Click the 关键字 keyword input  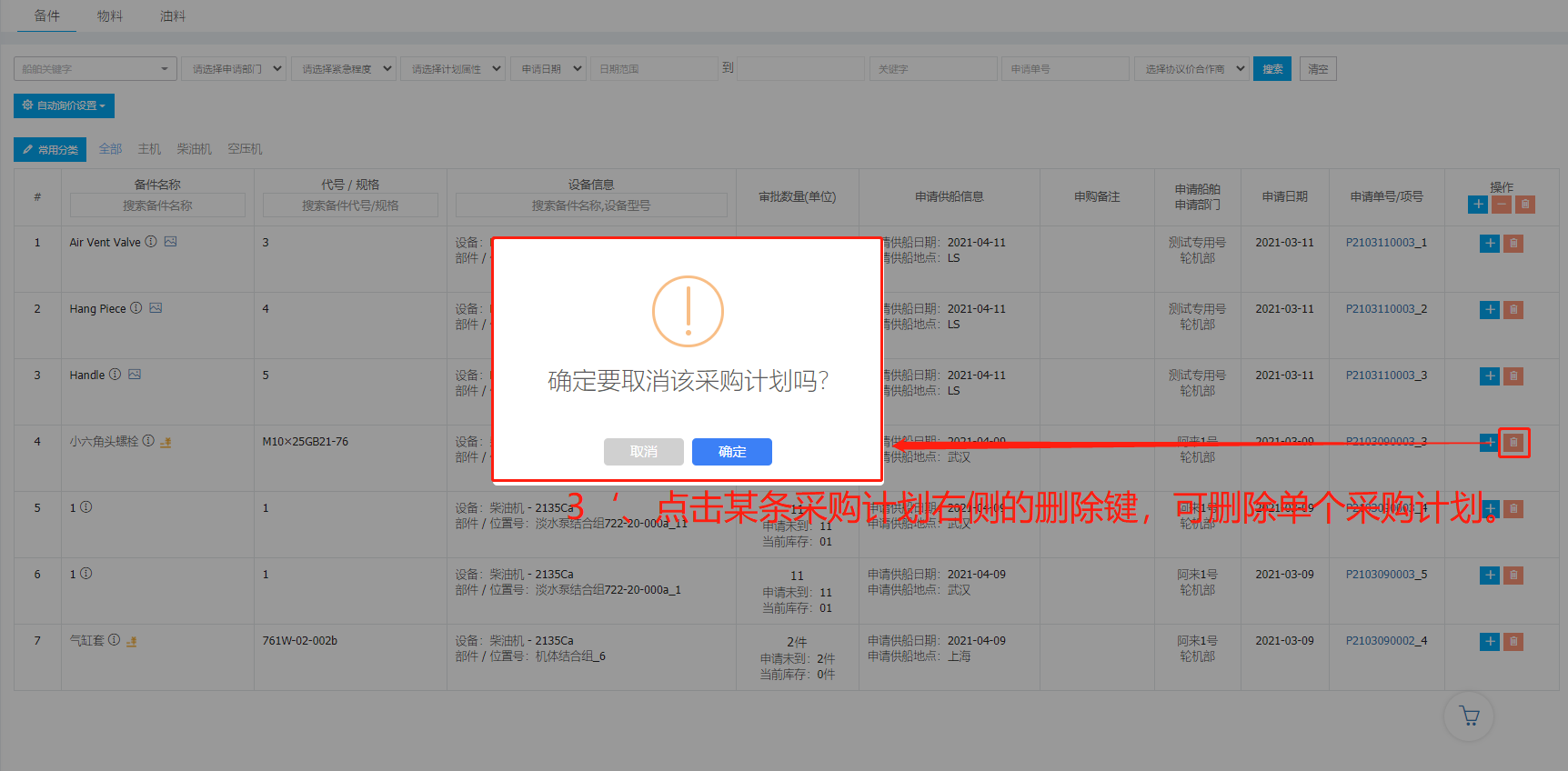[933, 69]
